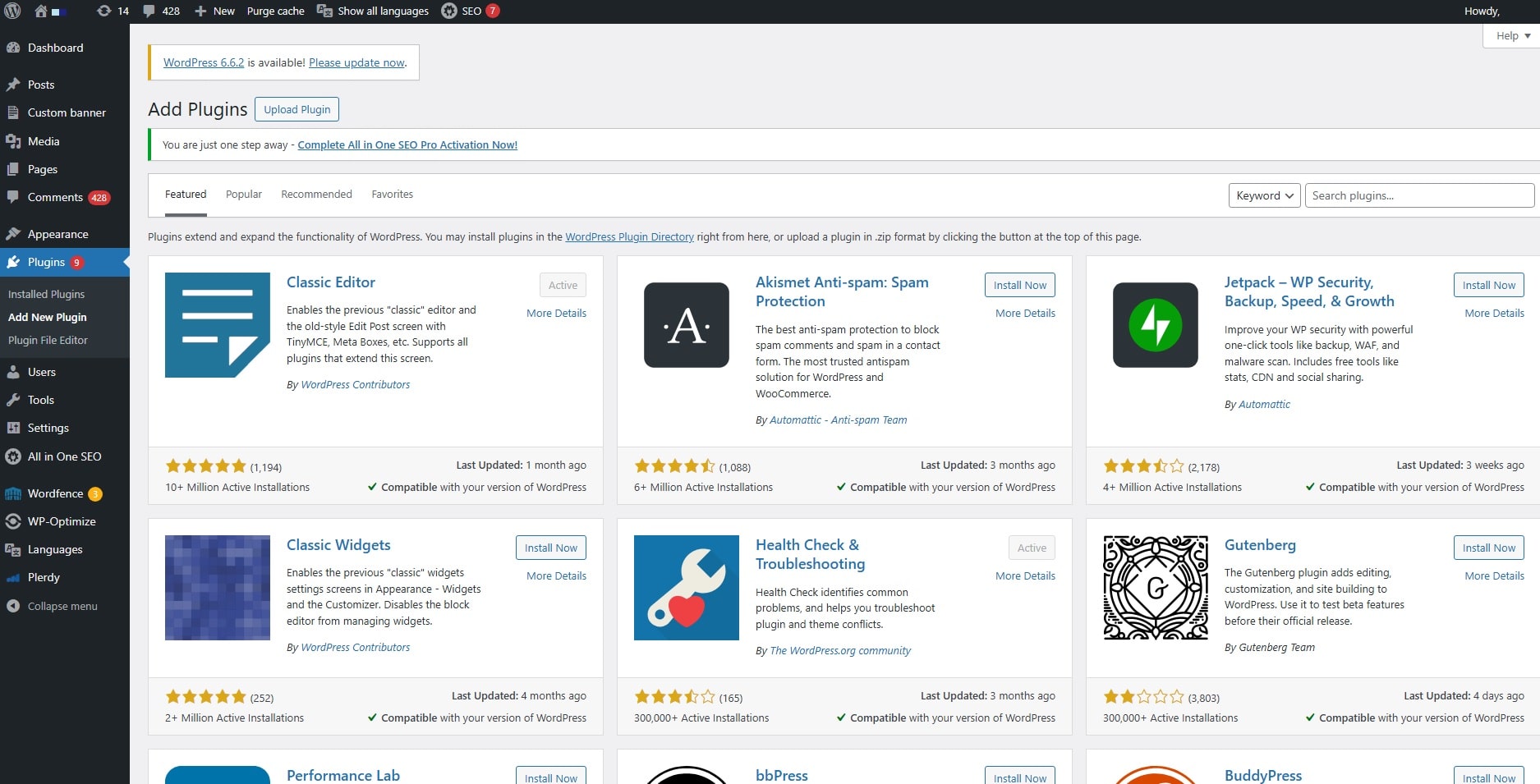Install the Classic Widgets plugin

(550, 548)
